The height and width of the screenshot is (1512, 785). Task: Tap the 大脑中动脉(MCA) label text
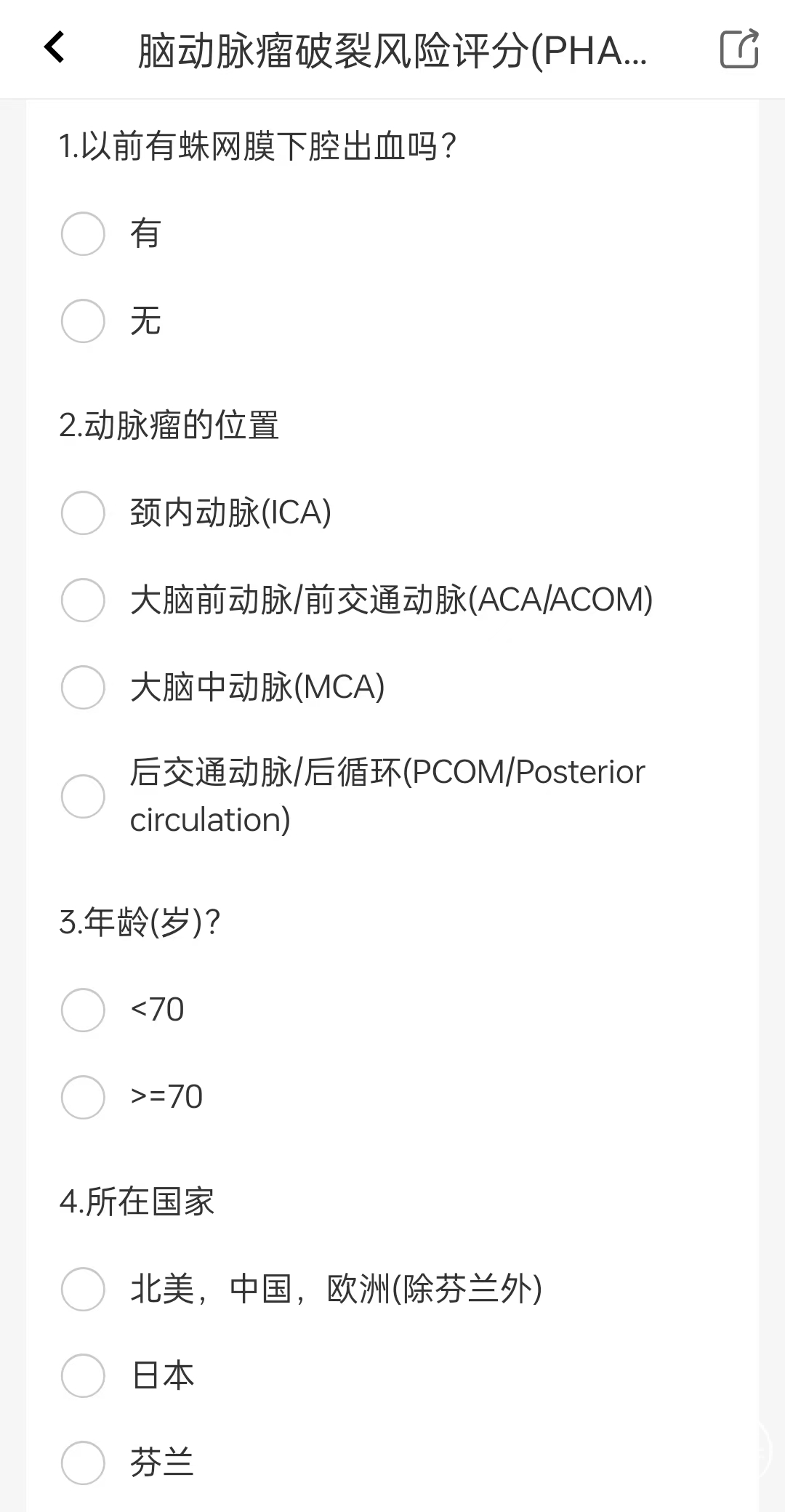257,688
